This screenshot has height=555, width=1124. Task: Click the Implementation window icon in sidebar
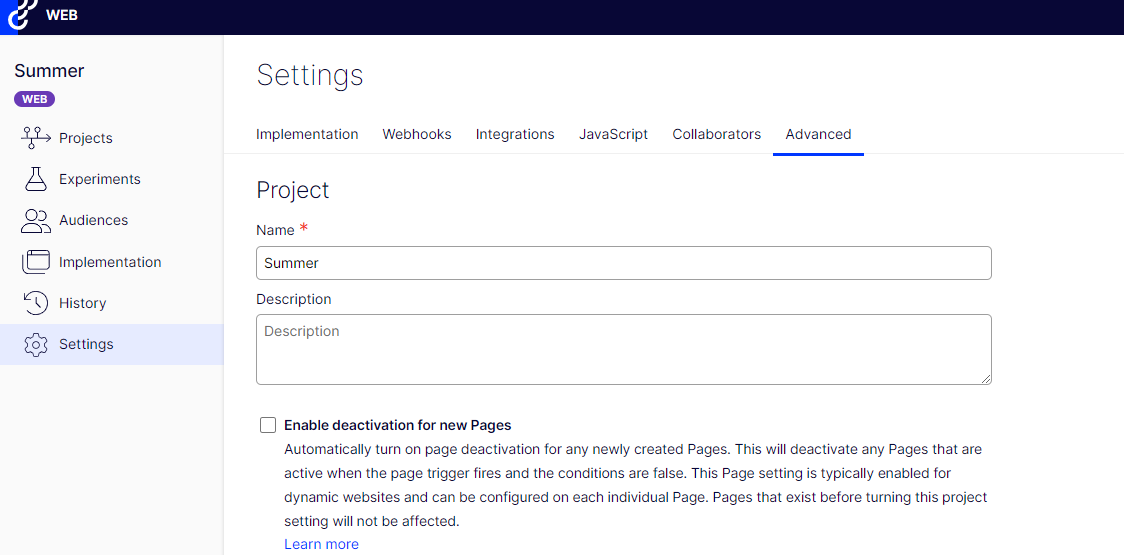coord(36,262)
